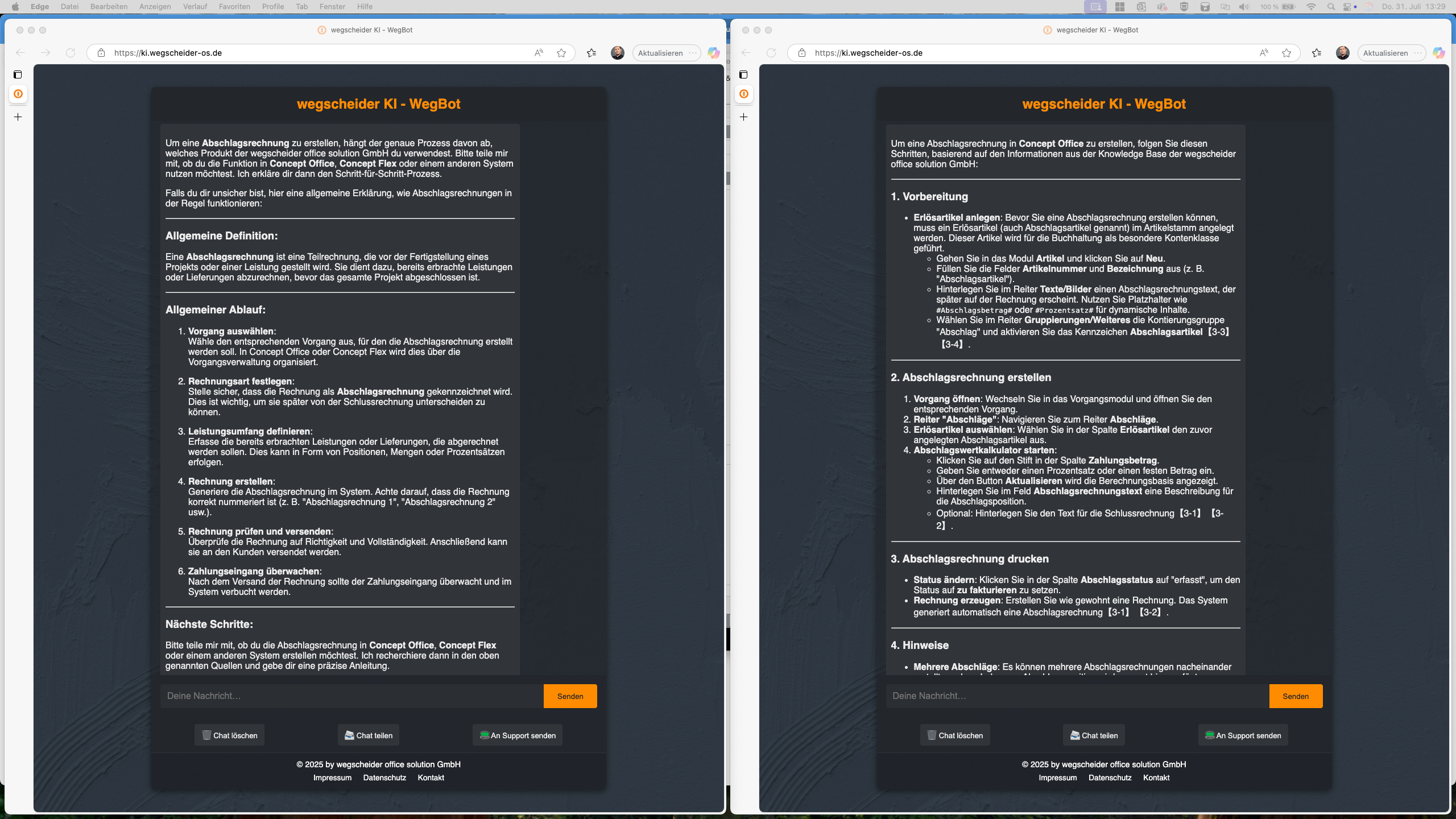Open Kontakt link in right page footer

click(x=1156, y=777)
